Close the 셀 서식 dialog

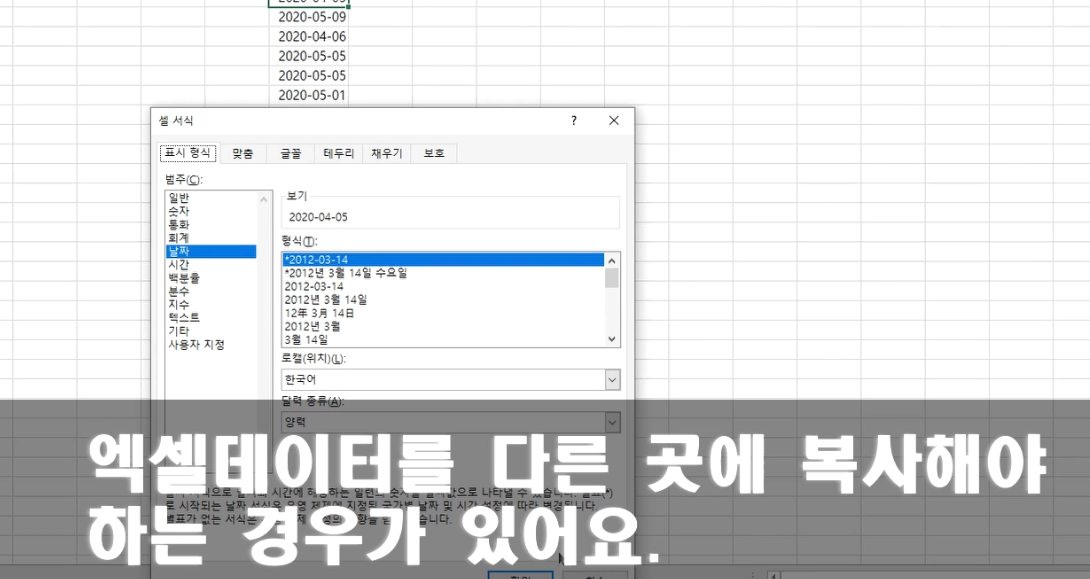click(x=614, y=121)
